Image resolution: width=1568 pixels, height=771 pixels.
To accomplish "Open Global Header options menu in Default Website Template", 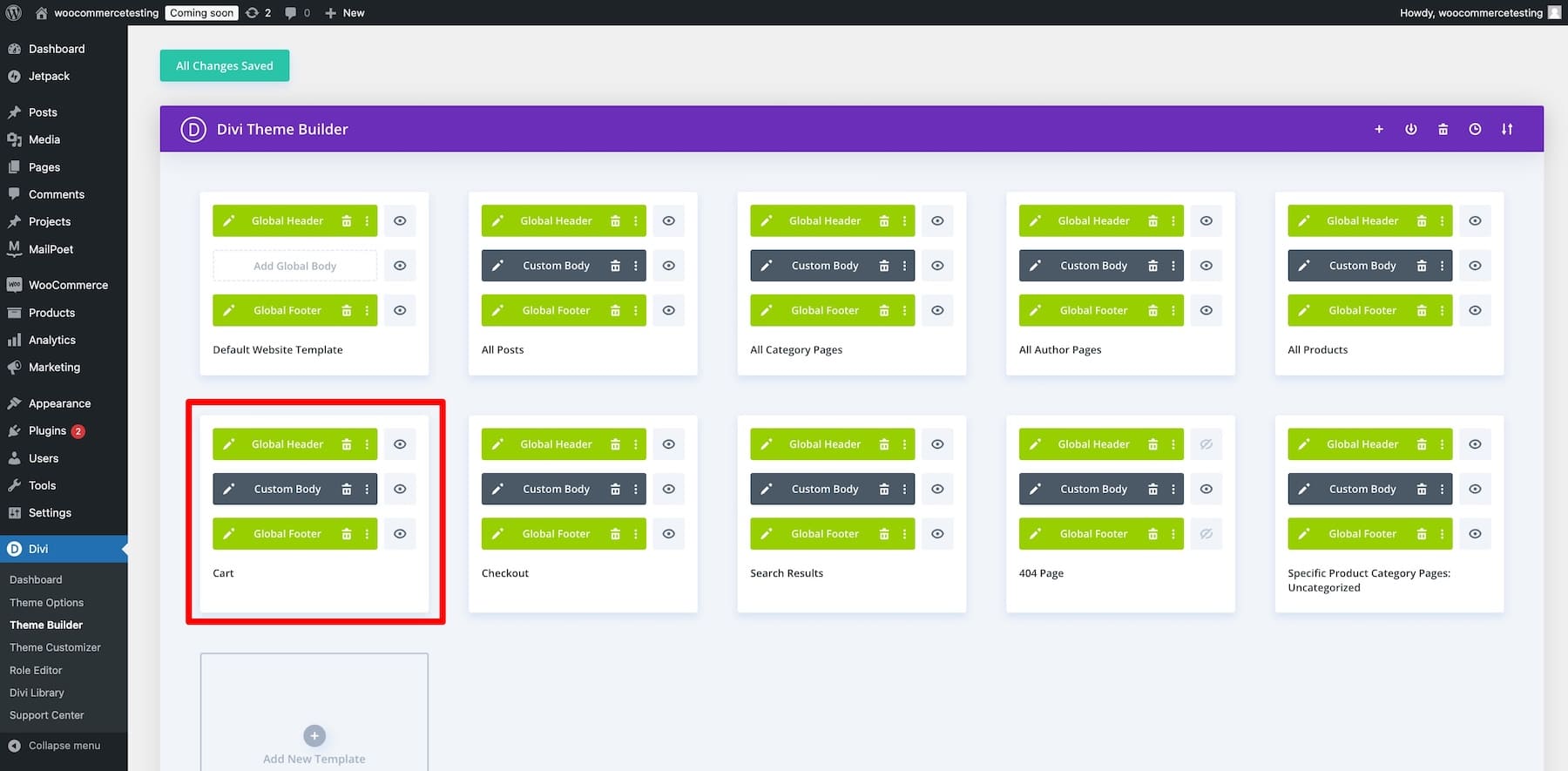I will click(x=367, y=221).
